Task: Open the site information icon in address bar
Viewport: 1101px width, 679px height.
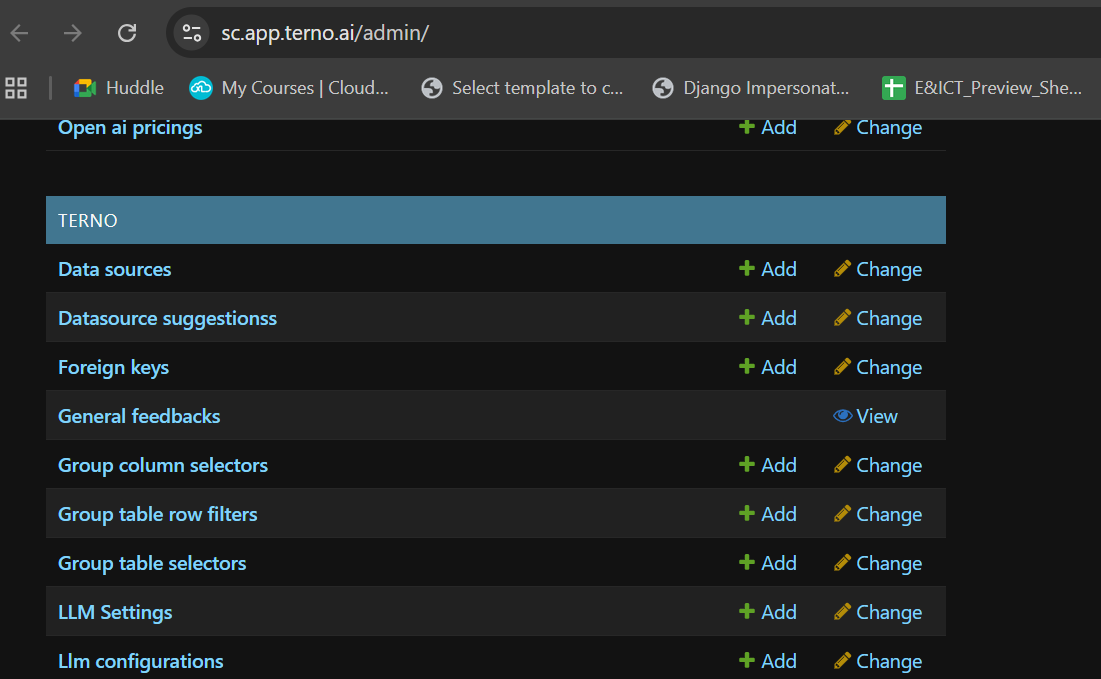Action: (x=192, y=33)
